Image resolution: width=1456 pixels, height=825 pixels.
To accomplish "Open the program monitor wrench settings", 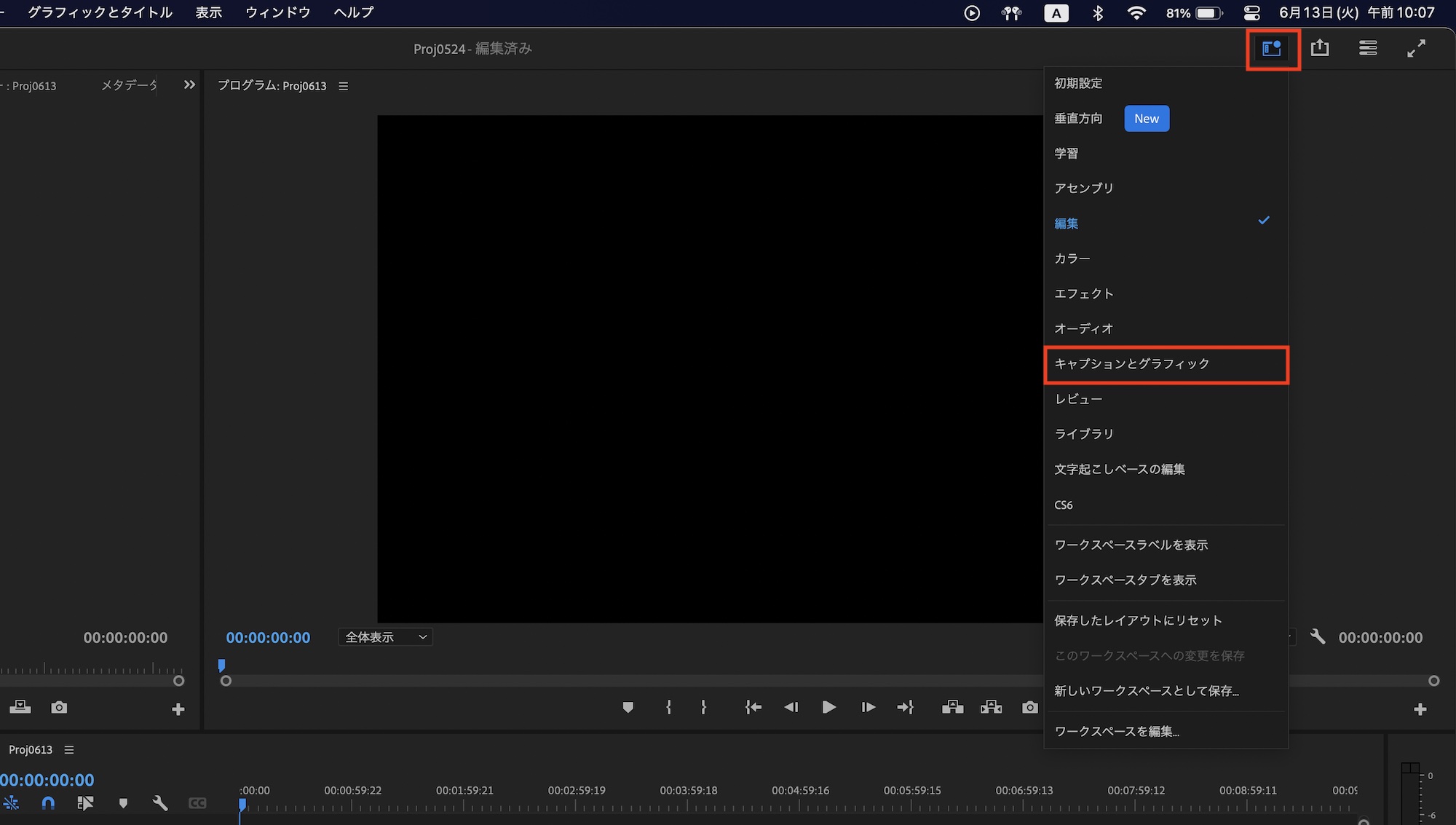I will [x=1318, y=637].
